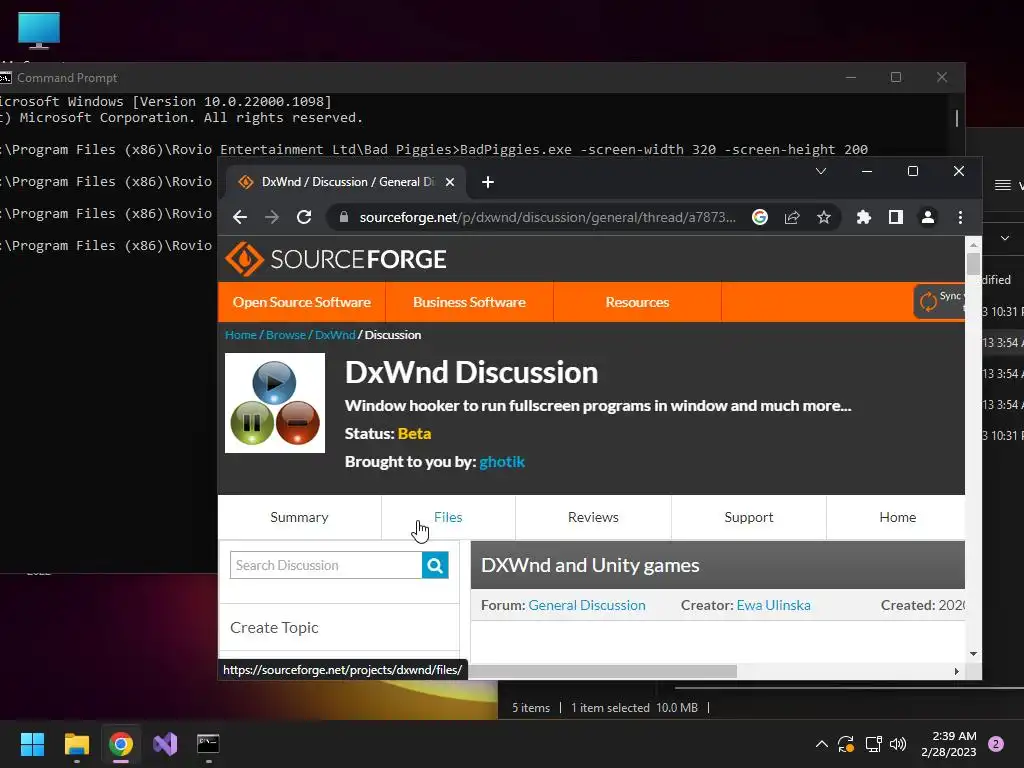Screen dimensions: 1024x768
Task: Click the blue search magnifier button
Action: pyautogui.click(x=435, y=565)
